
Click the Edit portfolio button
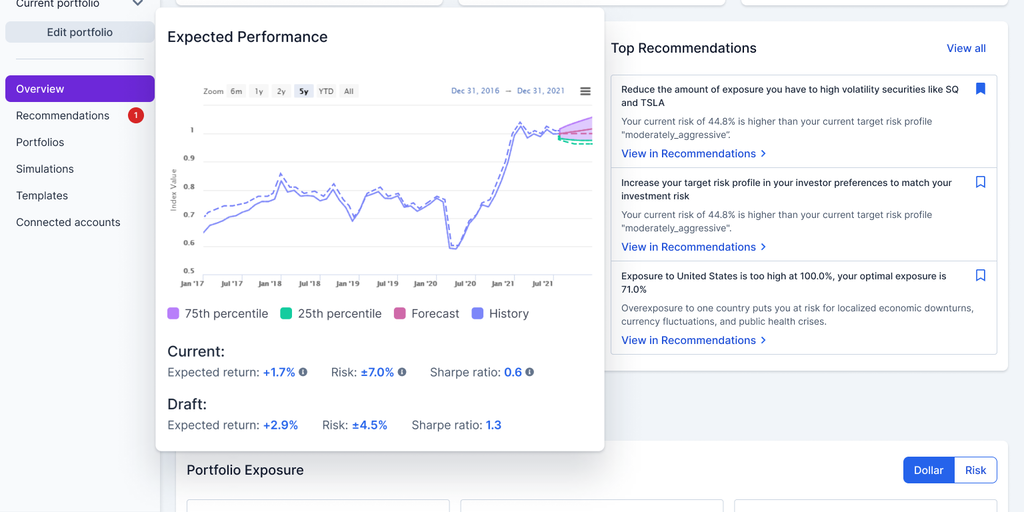[80, 32]
